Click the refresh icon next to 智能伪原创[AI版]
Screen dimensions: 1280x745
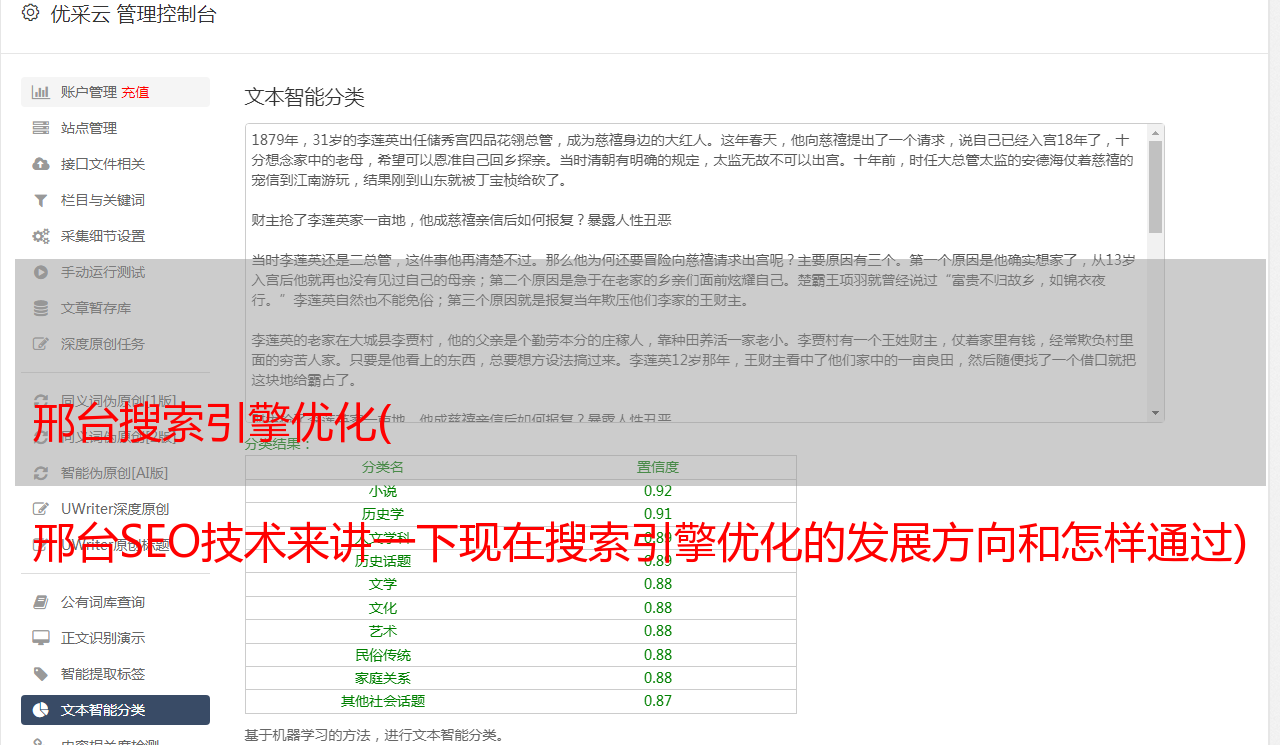(x=41, y=473)
